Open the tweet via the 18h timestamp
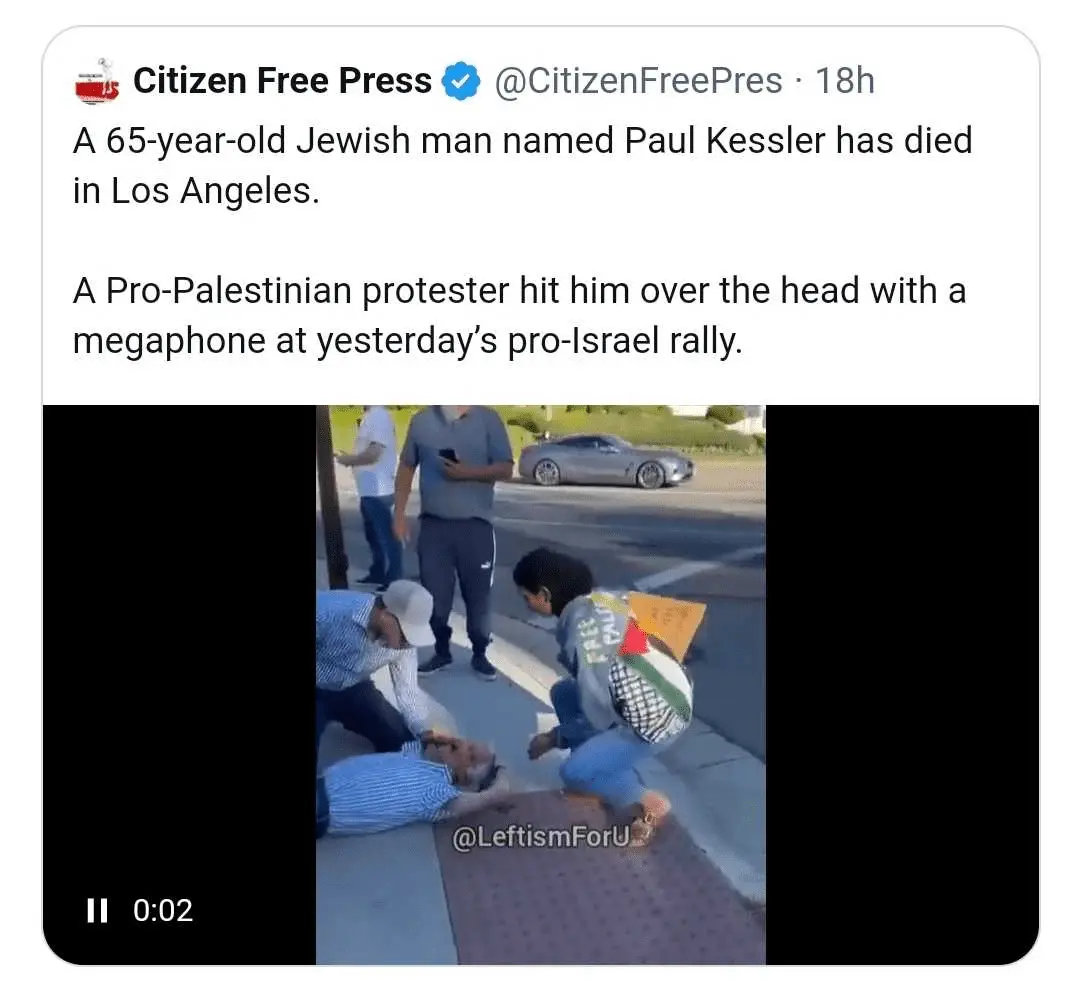The image size is (1080, 986). click(x=845, y=81)
